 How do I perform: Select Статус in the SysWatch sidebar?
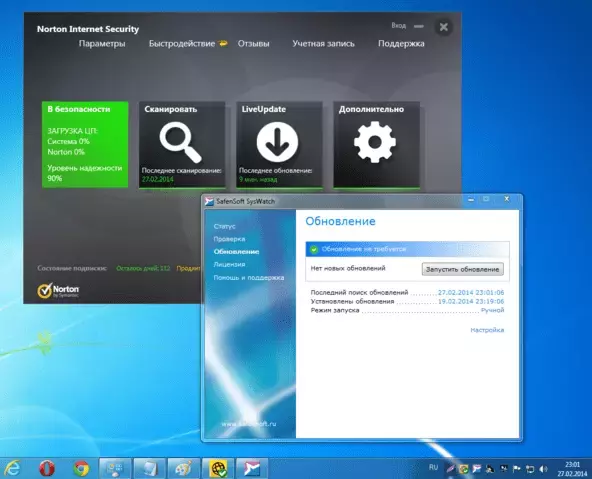224,226
